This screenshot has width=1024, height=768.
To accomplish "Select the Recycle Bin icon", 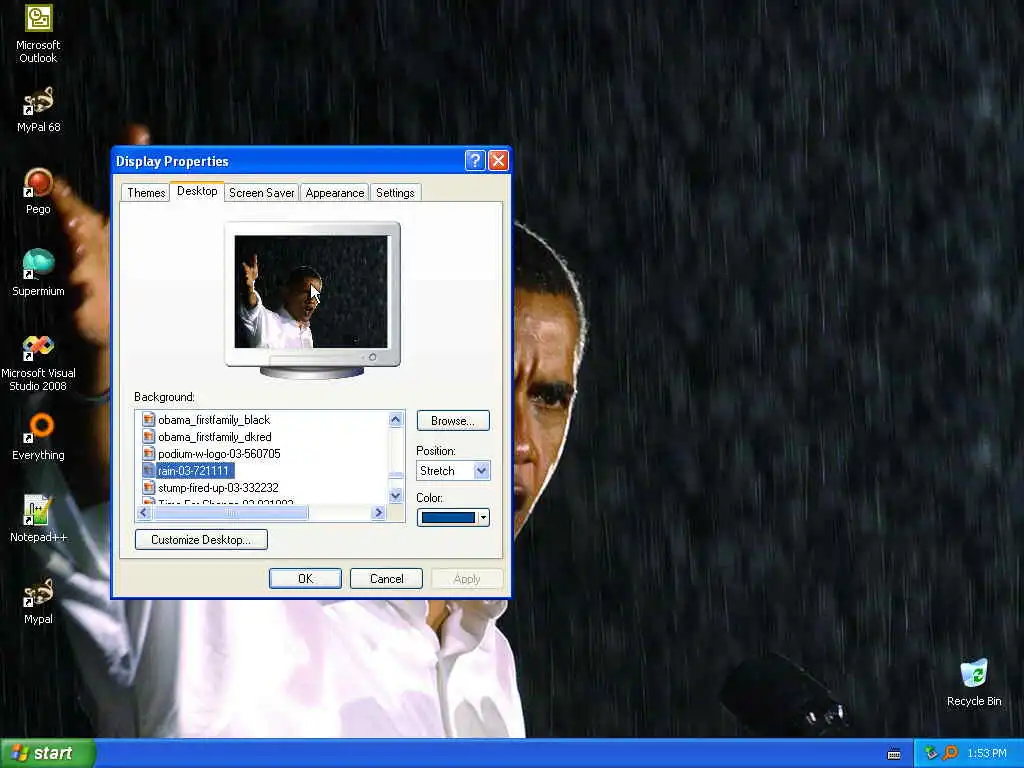I will [x=974, y=682].
